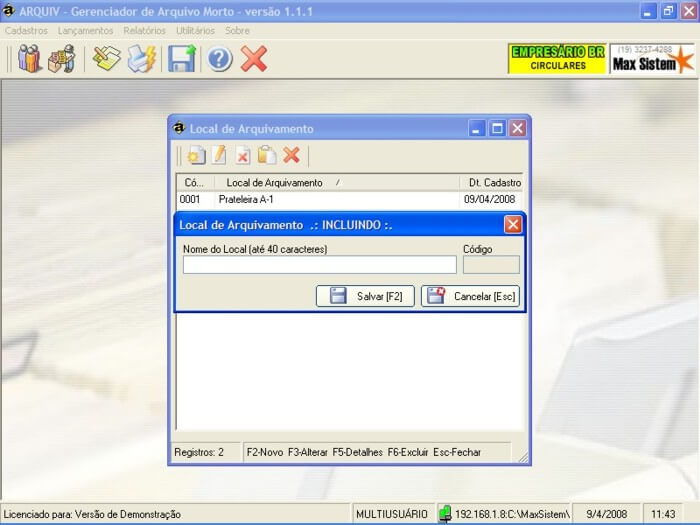Click the Local de Arquivamento window title icon
The height and width of the screenshot is (525, 700).
tap(179, 128)
